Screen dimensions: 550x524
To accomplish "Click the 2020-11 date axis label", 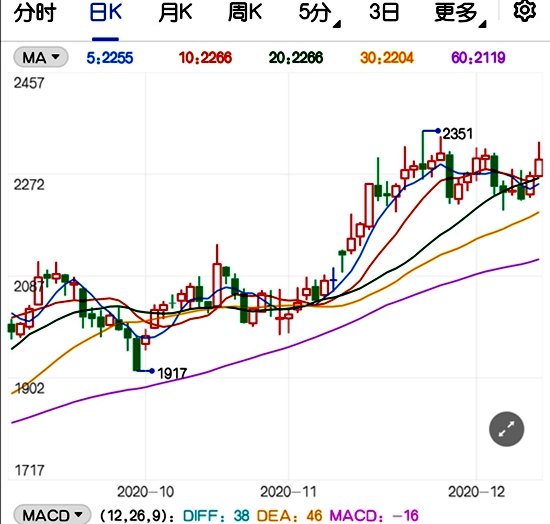I will 288,492.
